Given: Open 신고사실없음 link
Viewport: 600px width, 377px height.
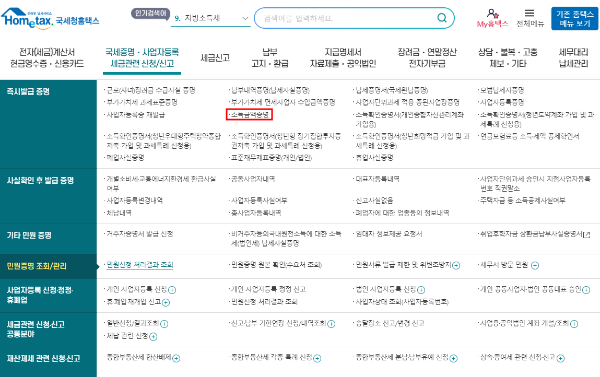Looking at the screenshot, I should coord(374,200).
